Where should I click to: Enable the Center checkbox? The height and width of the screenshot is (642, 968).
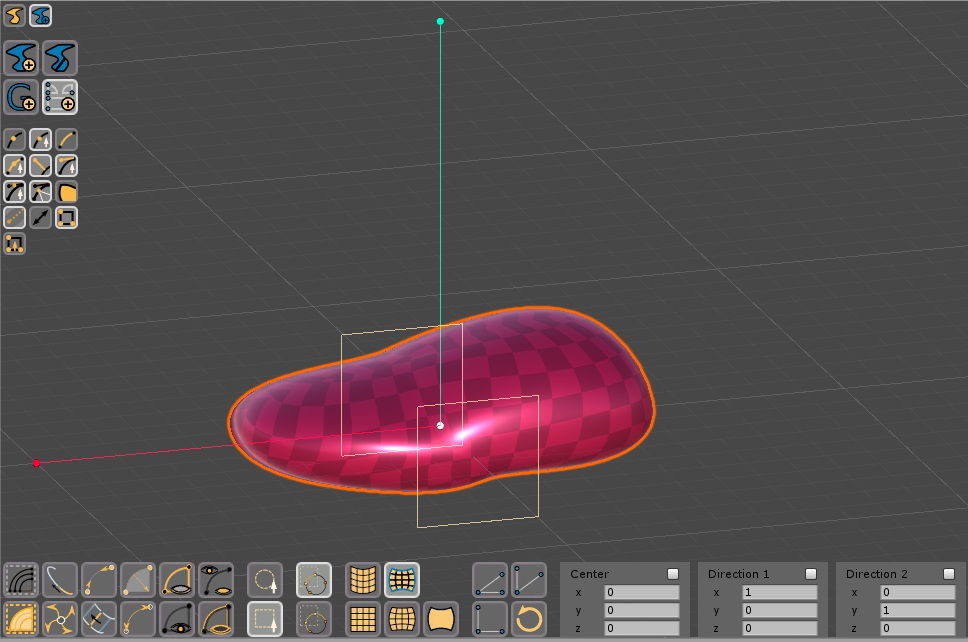click(673, 574)
